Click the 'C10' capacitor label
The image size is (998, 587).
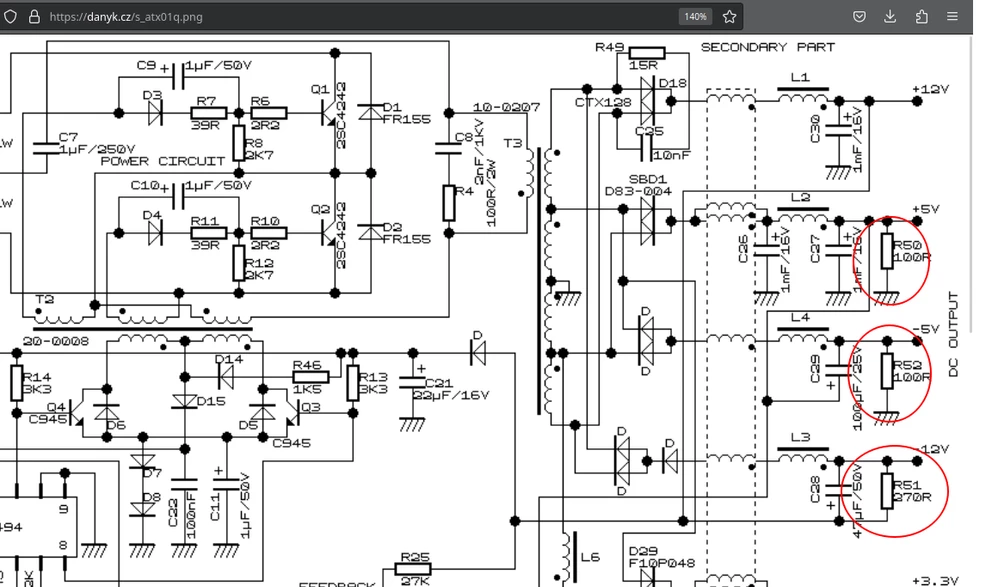point(144,185)
